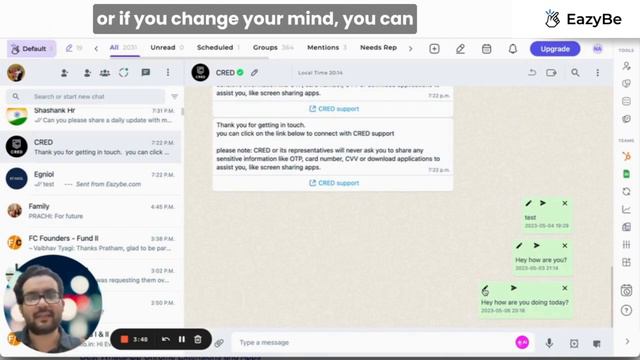This screenshot has height=360, width=640.
Task: Click the Upgrade button
Action: tap(555, 49)
